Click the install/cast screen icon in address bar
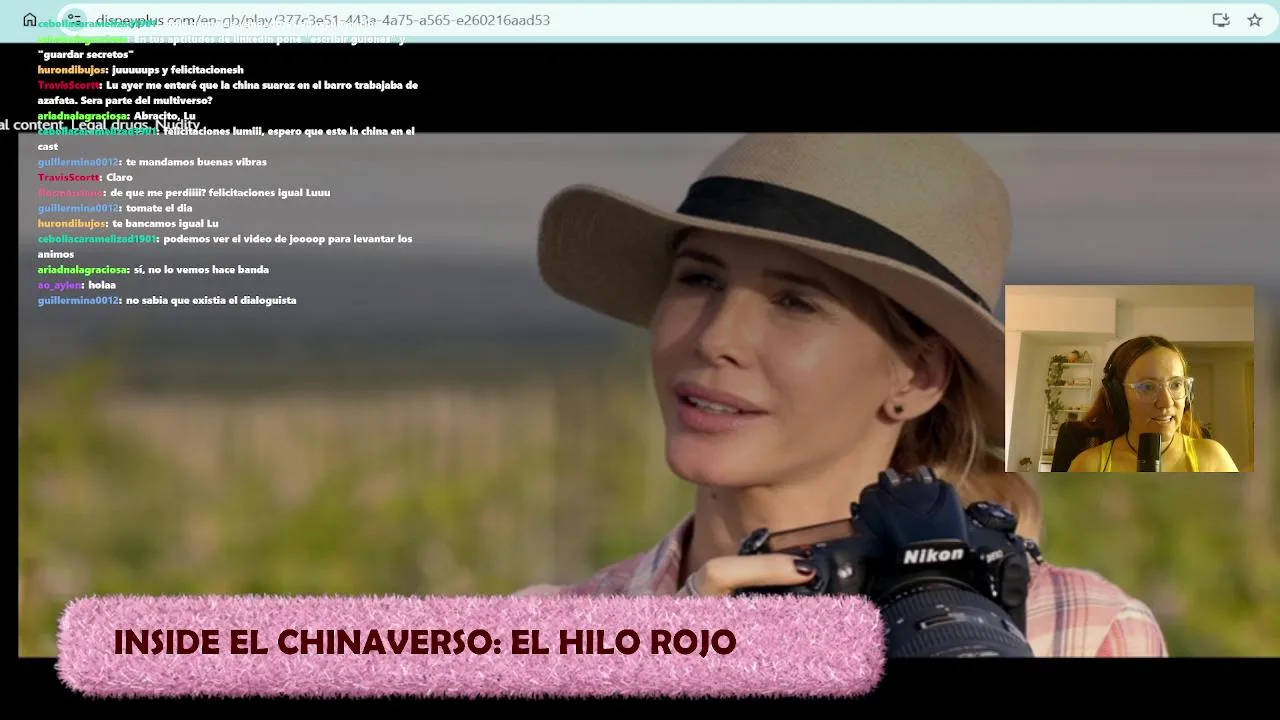 (1221, 20)
